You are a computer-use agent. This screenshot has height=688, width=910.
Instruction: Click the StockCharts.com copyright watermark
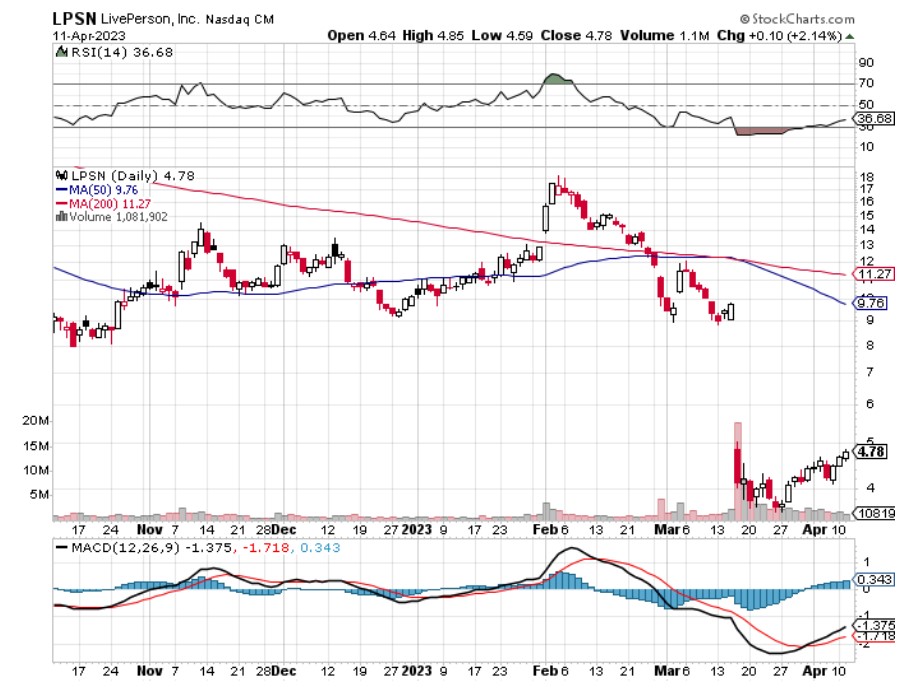coord(799,19)
